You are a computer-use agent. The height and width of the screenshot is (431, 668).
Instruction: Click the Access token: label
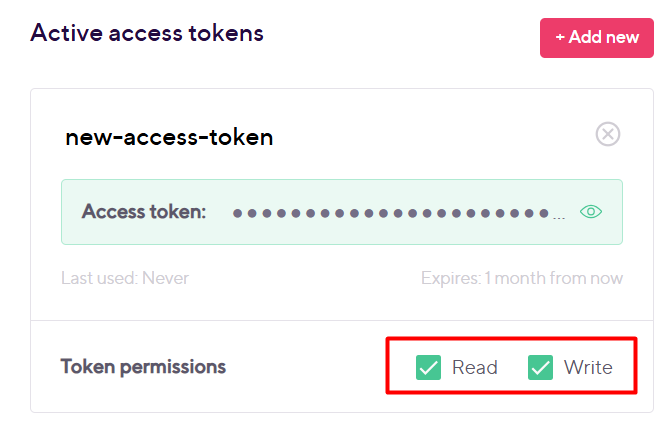144,212
